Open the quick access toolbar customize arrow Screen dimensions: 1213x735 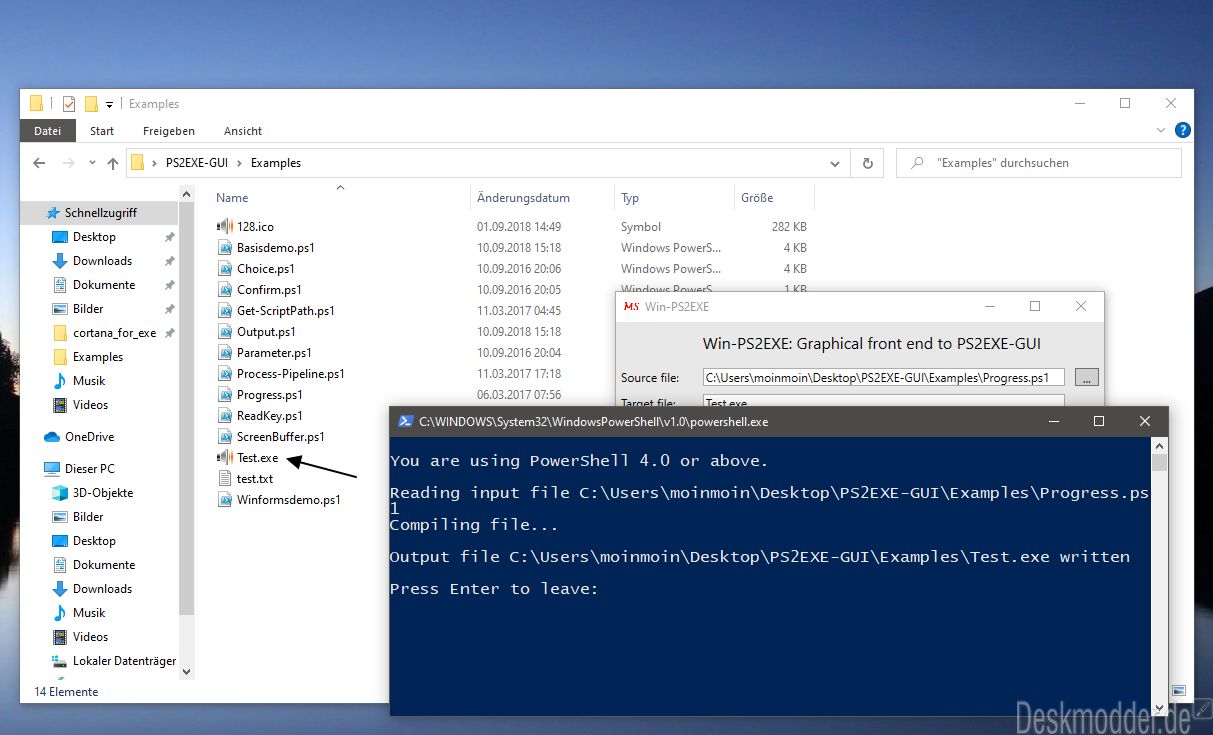coord(109,104)
